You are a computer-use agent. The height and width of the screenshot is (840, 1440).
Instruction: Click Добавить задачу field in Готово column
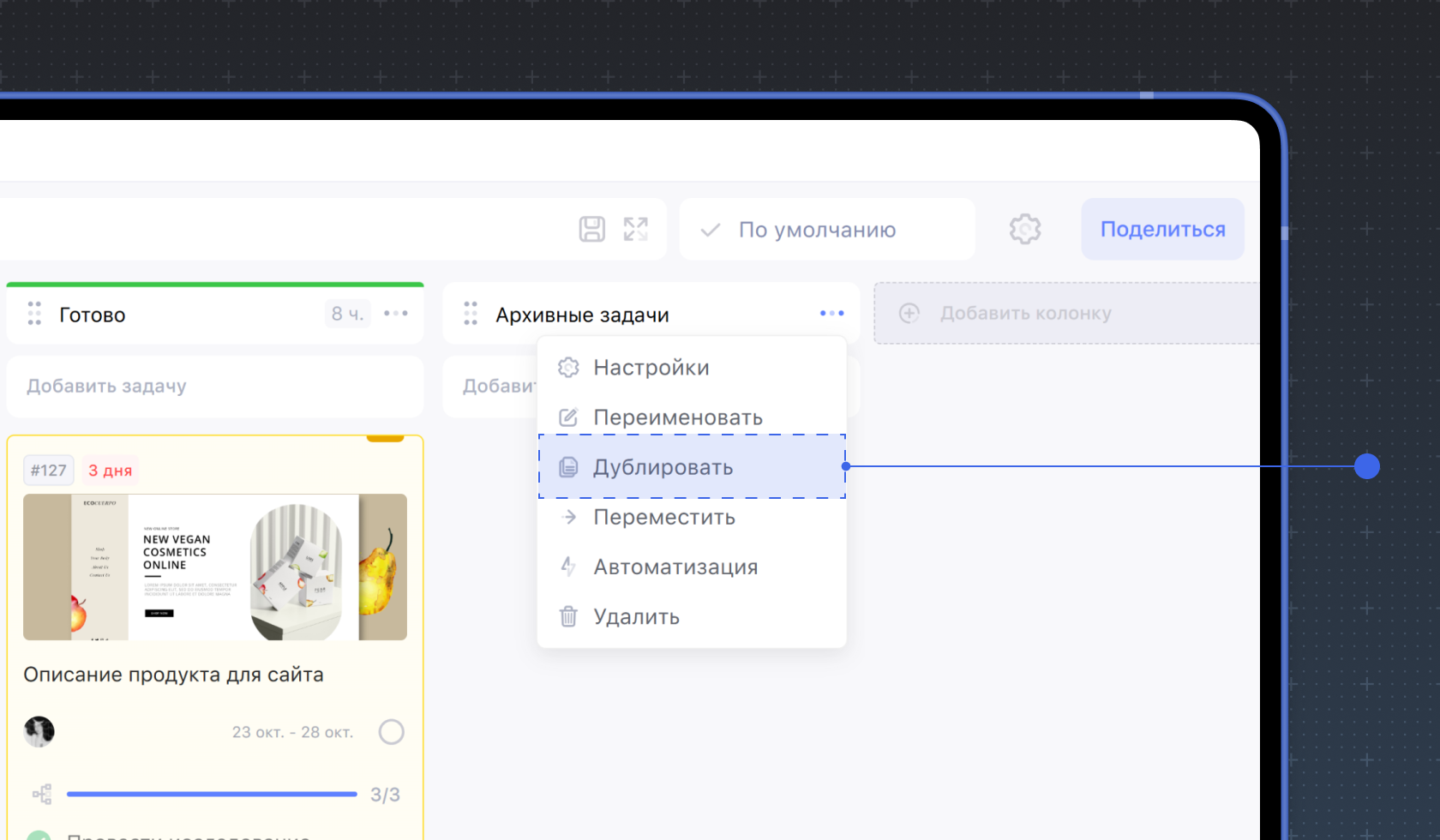coord(214,387)
